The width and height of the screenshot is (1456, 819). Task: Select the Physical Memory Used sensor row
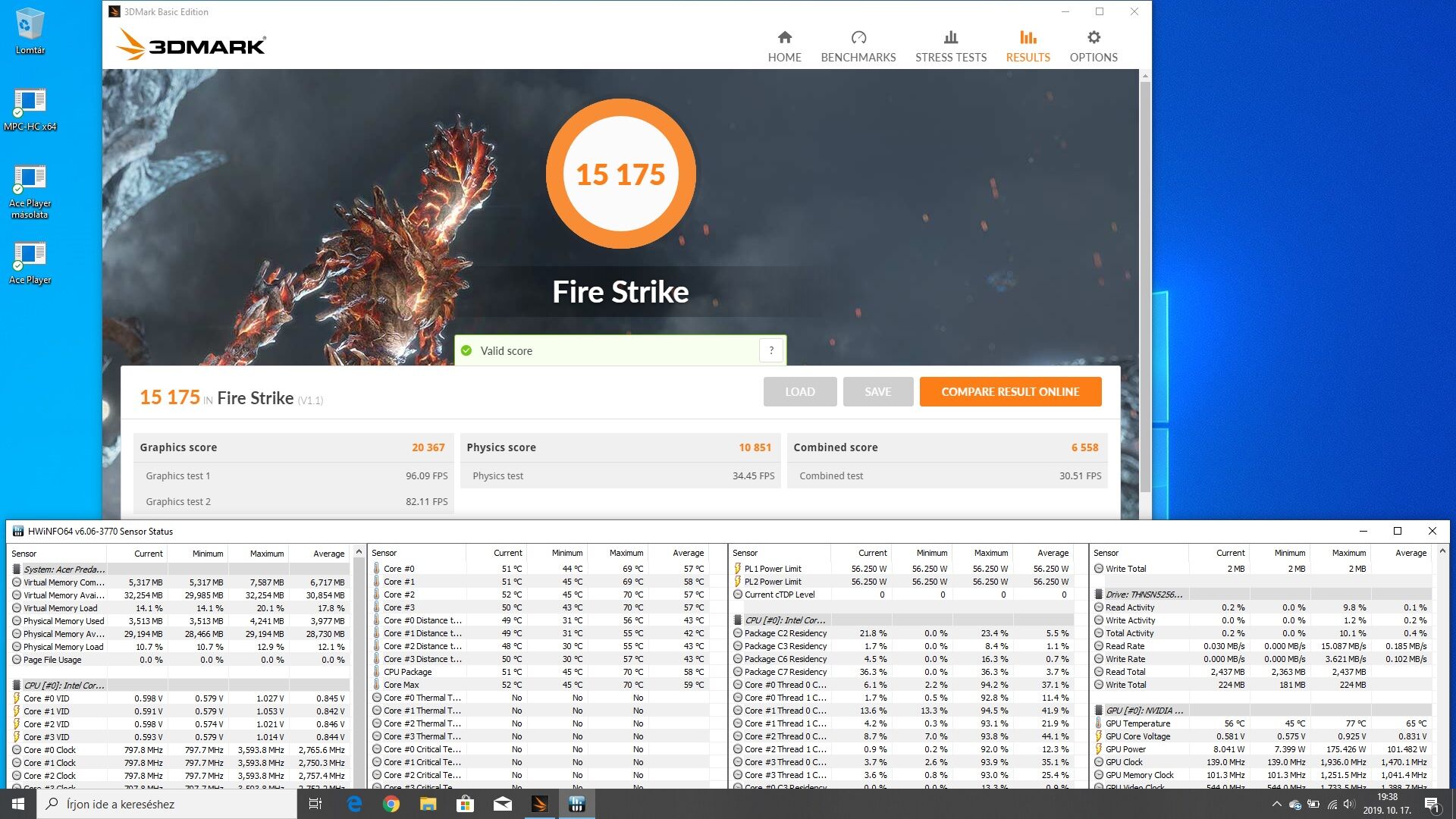[180, 621]
